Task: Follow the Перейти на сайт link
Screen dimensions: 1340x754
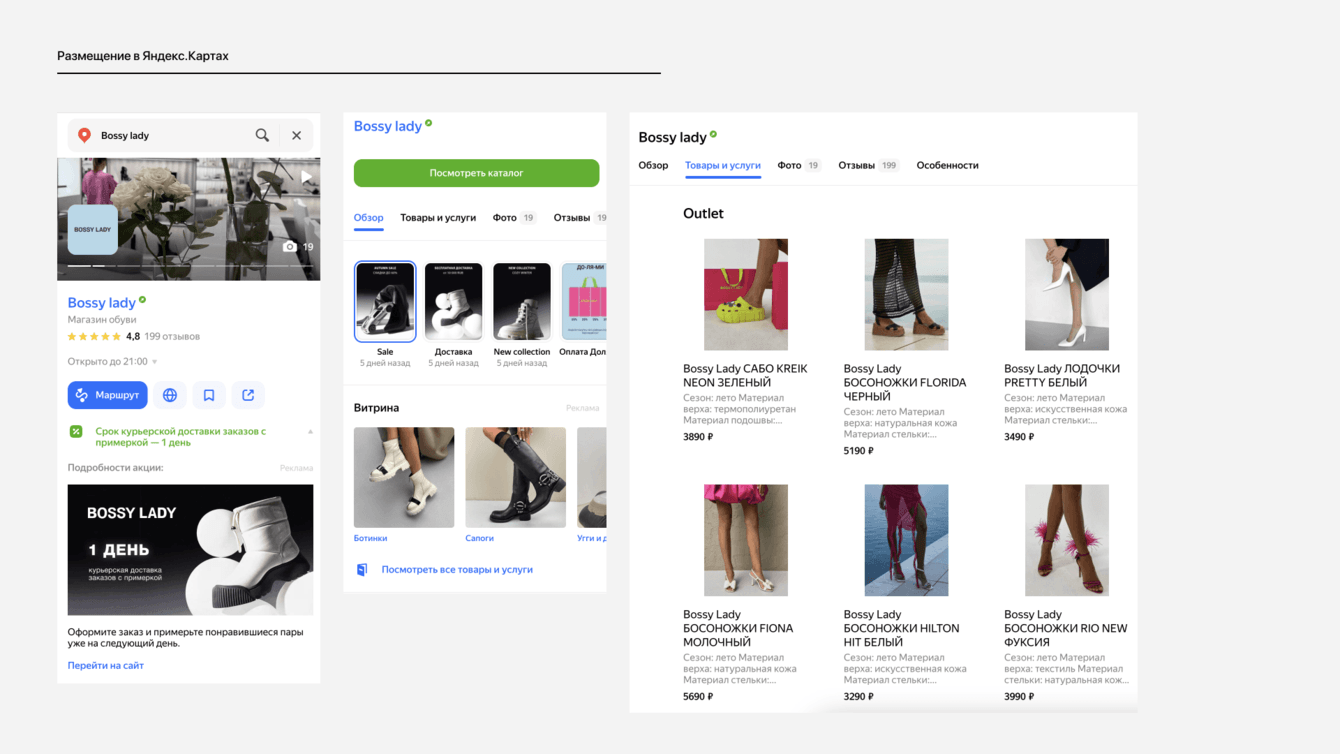Action: tap(106, 665)
